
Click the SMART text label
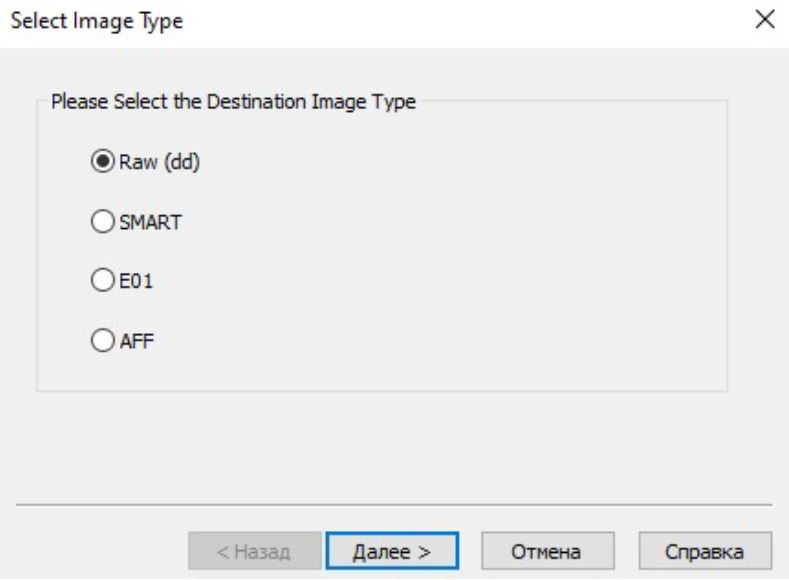coord(150,222)
